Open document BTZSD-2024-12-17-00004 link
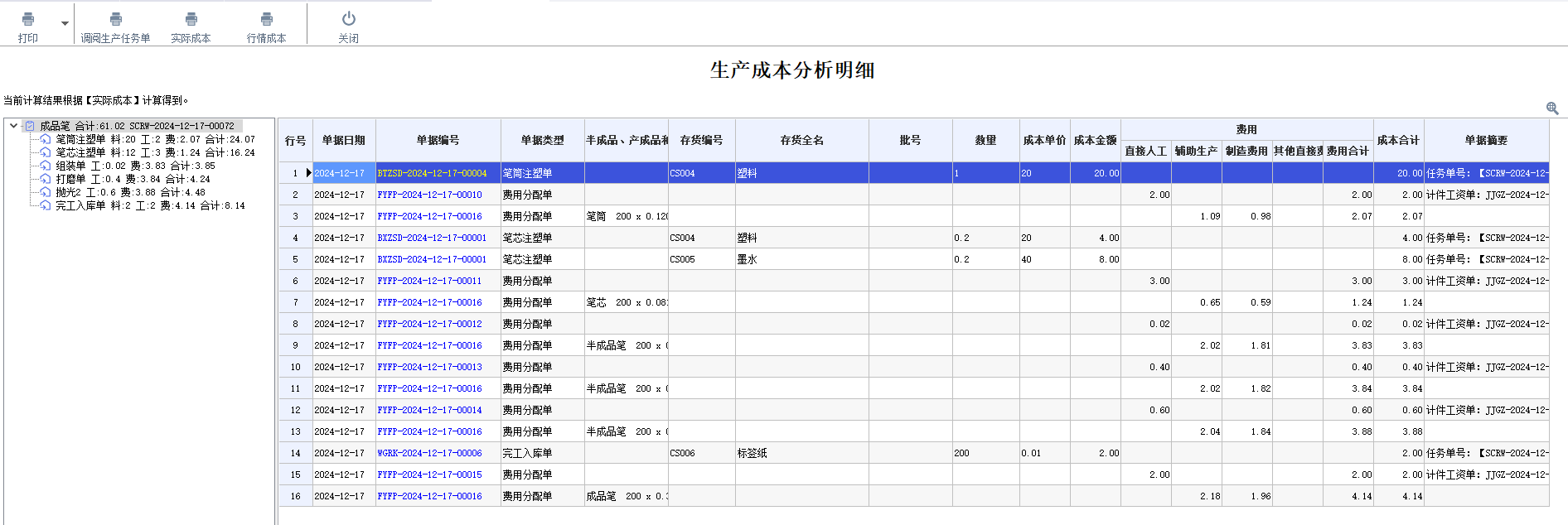Image resolution: width=1568 pixels, height=525 pixels. point(432,173)
